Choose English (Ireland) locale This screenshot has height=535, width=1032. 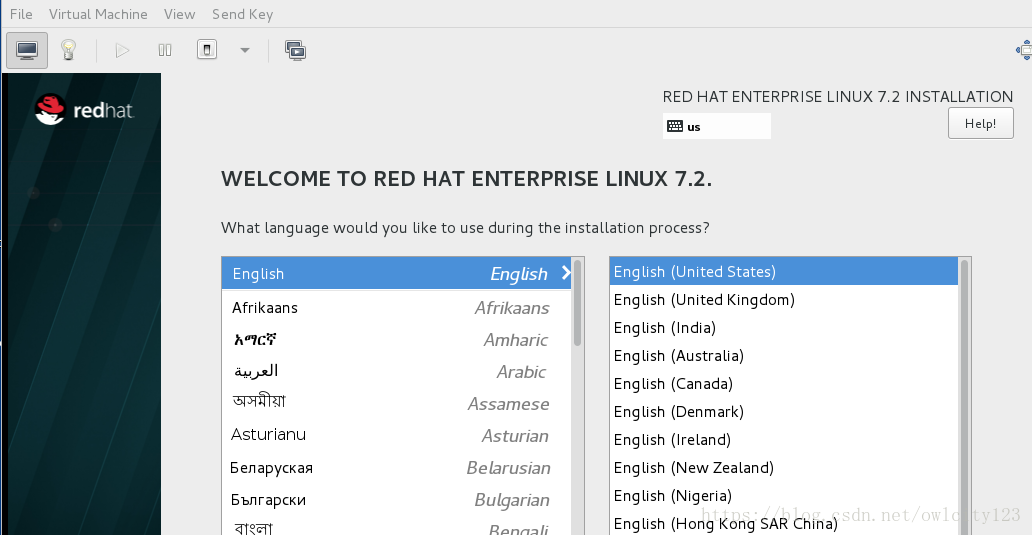pyautogui.click(x=783, y=439)
